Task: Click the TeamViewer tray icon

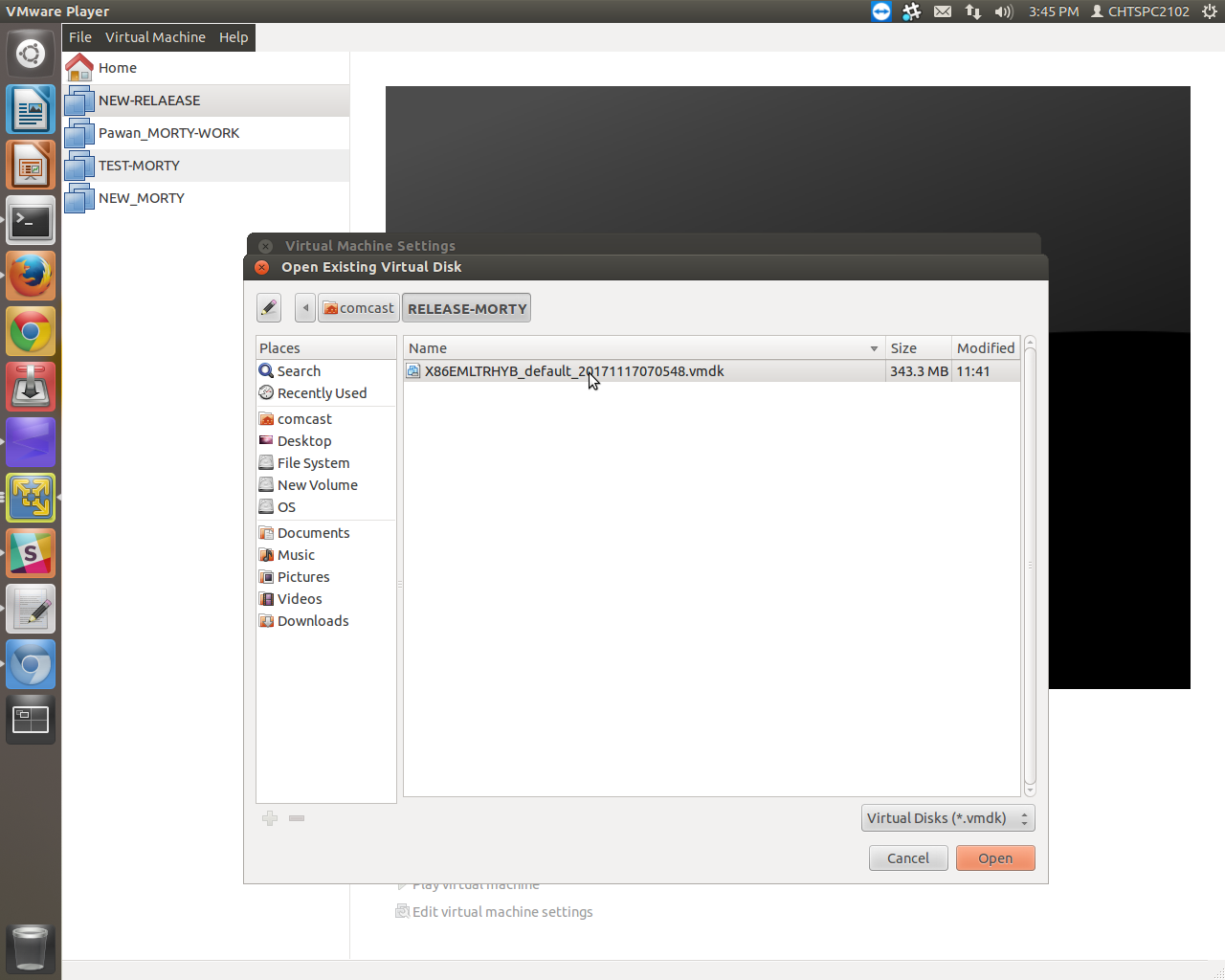Action: click(x=881, y=11)
